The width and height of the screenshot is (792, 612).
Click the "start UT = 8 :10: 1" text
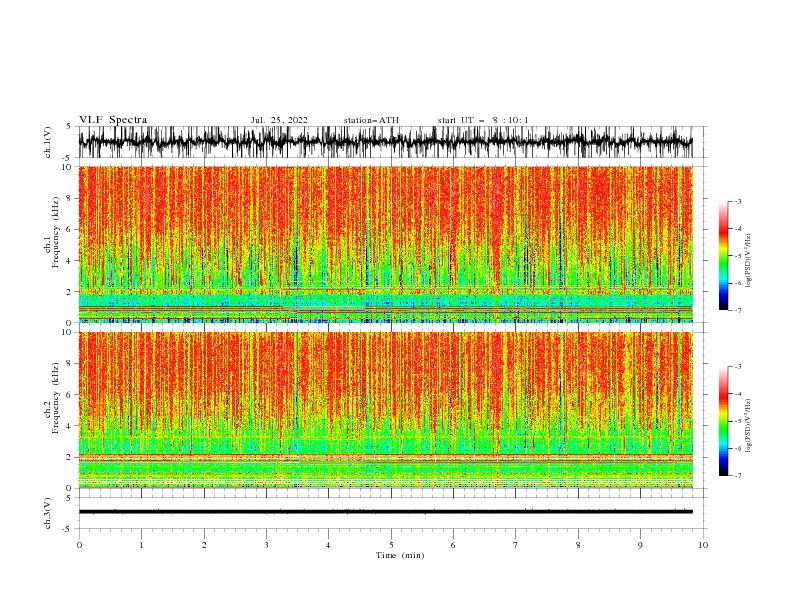483,120
